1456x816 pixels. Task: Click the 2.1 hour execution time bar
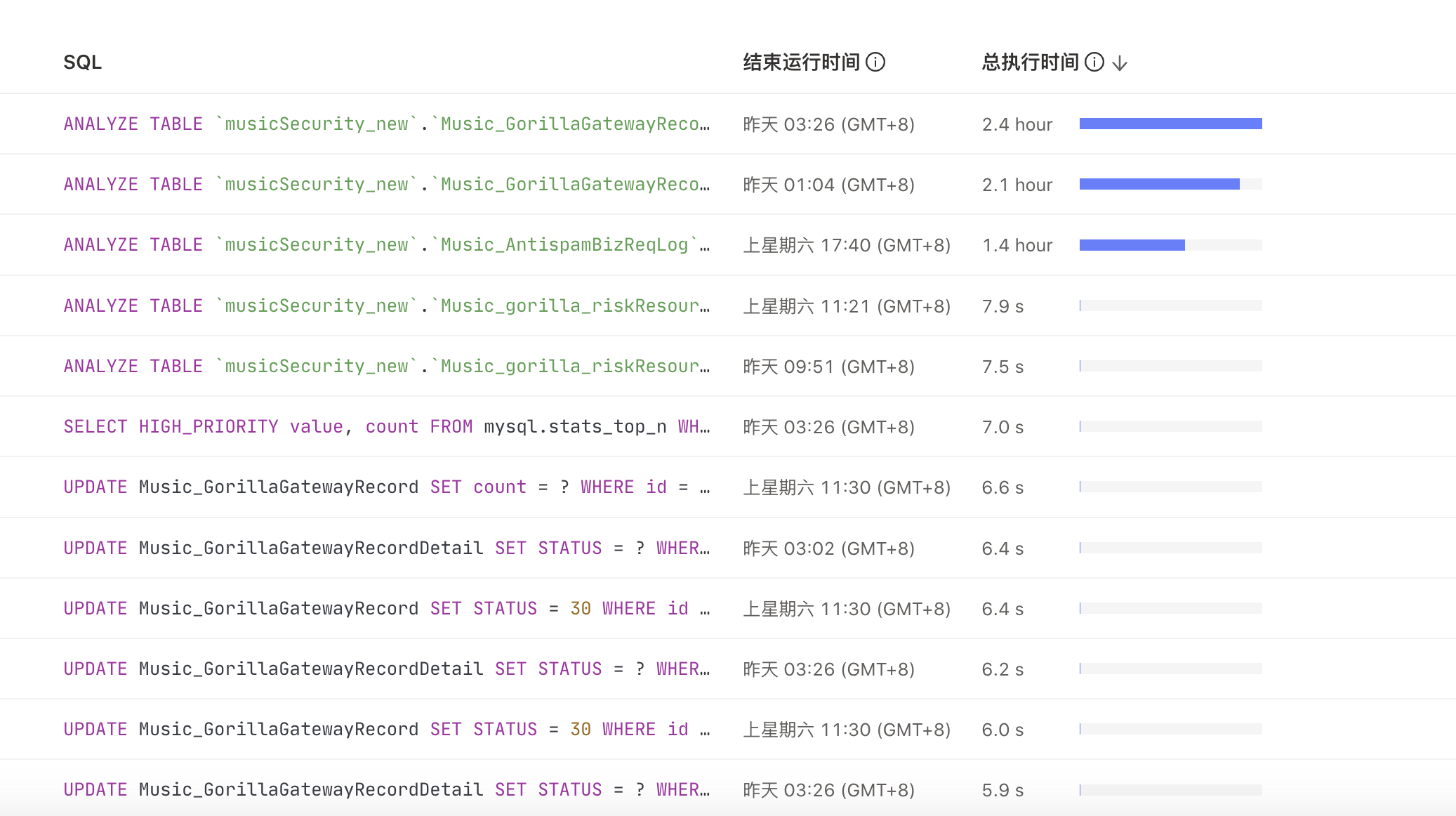pos(1171,185)
